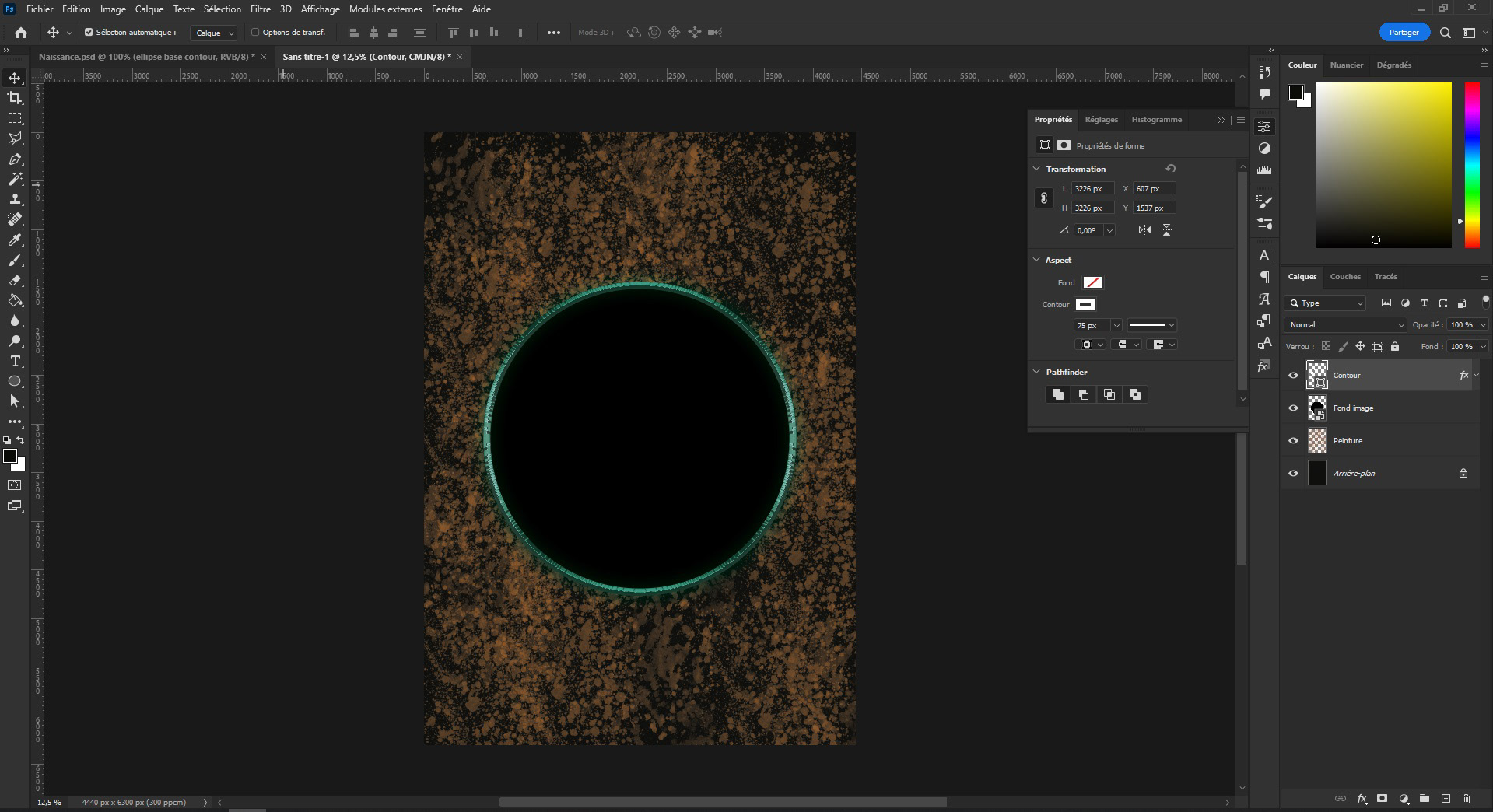Delete layer with trash icon
Screen dimensions: 1493x812
click(1467, 799)
